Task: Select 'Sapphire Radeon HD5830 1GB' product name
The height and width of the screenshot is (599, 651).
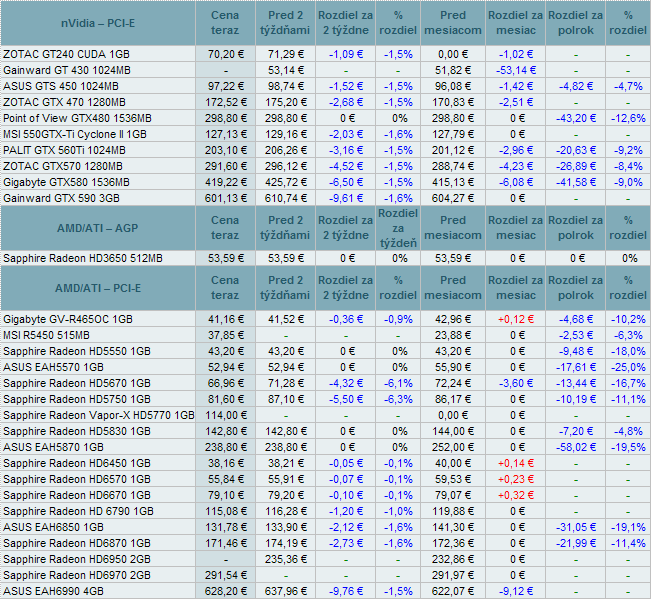Action: (x=77, y=431)
